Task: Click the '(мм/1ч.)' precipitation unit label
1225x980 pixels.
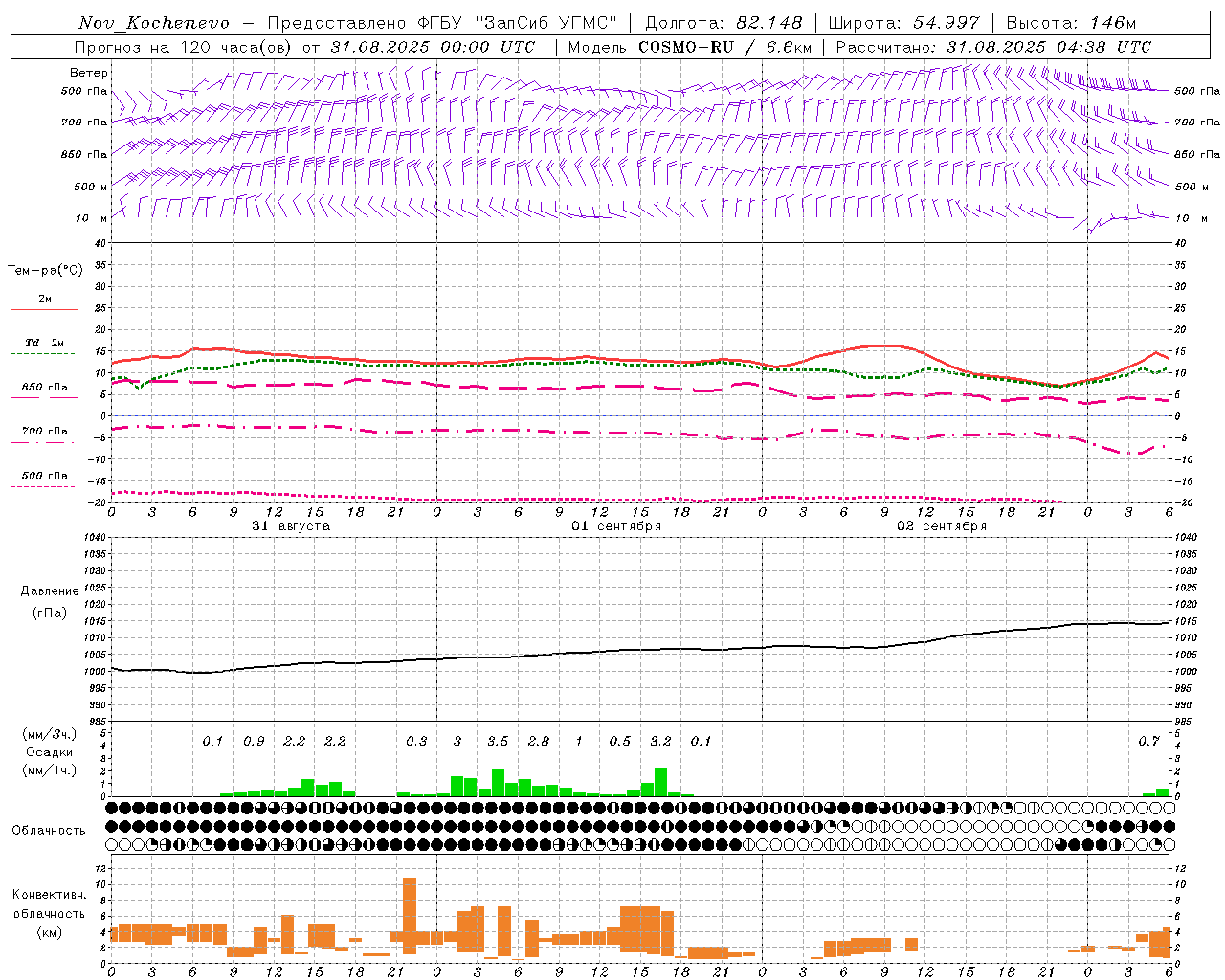Action: (50, 770)
